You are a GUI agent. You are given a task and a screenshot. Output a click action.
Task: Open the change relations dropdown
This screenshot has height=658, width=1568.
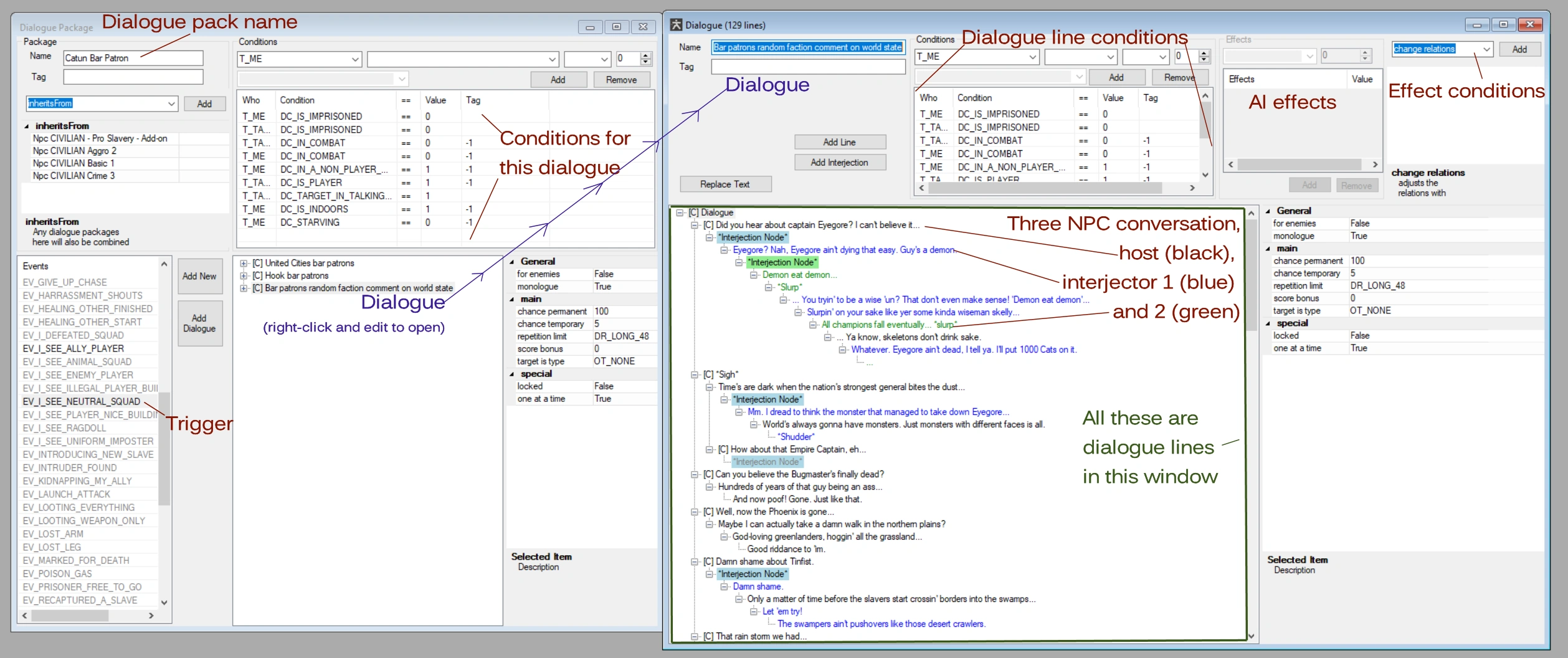[1486, 49]
